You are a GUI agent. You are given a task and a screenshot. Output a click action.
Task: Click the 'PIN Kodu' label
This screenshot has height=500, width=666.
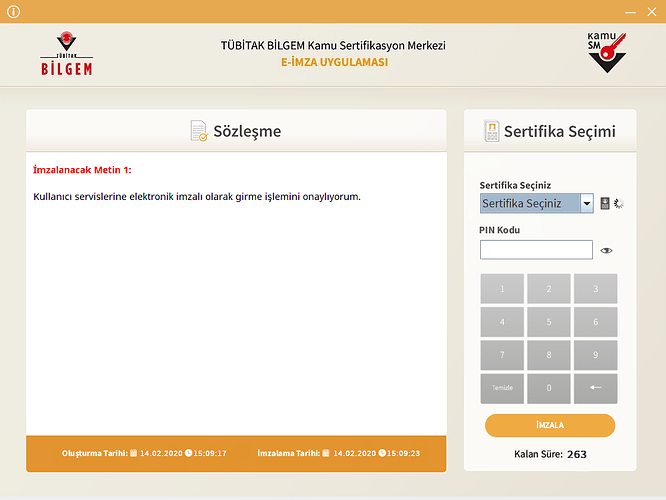500,230
